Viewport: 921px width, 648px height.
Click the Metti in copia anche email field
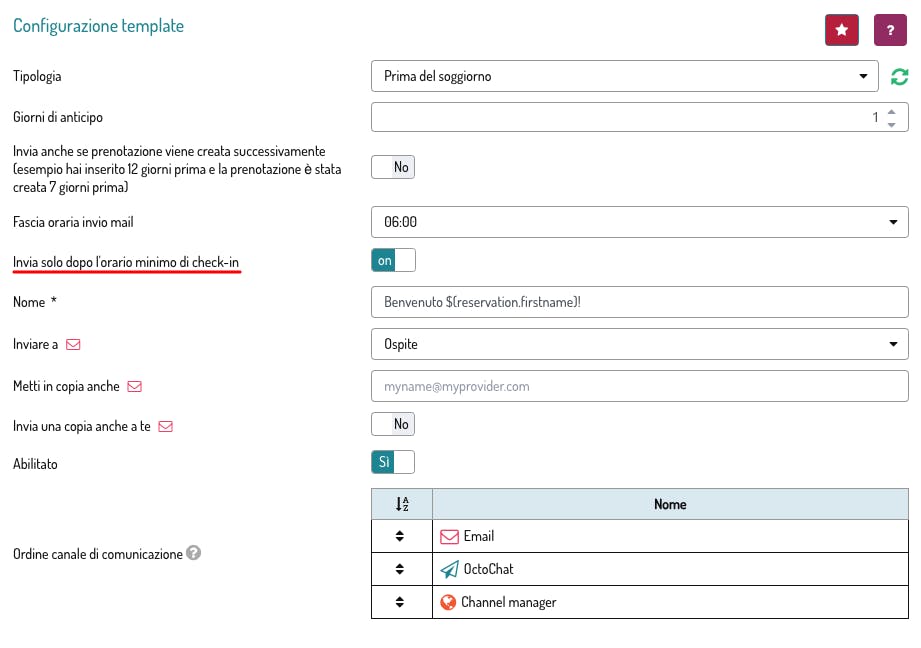pyautogui.click(x=639, y=385)
